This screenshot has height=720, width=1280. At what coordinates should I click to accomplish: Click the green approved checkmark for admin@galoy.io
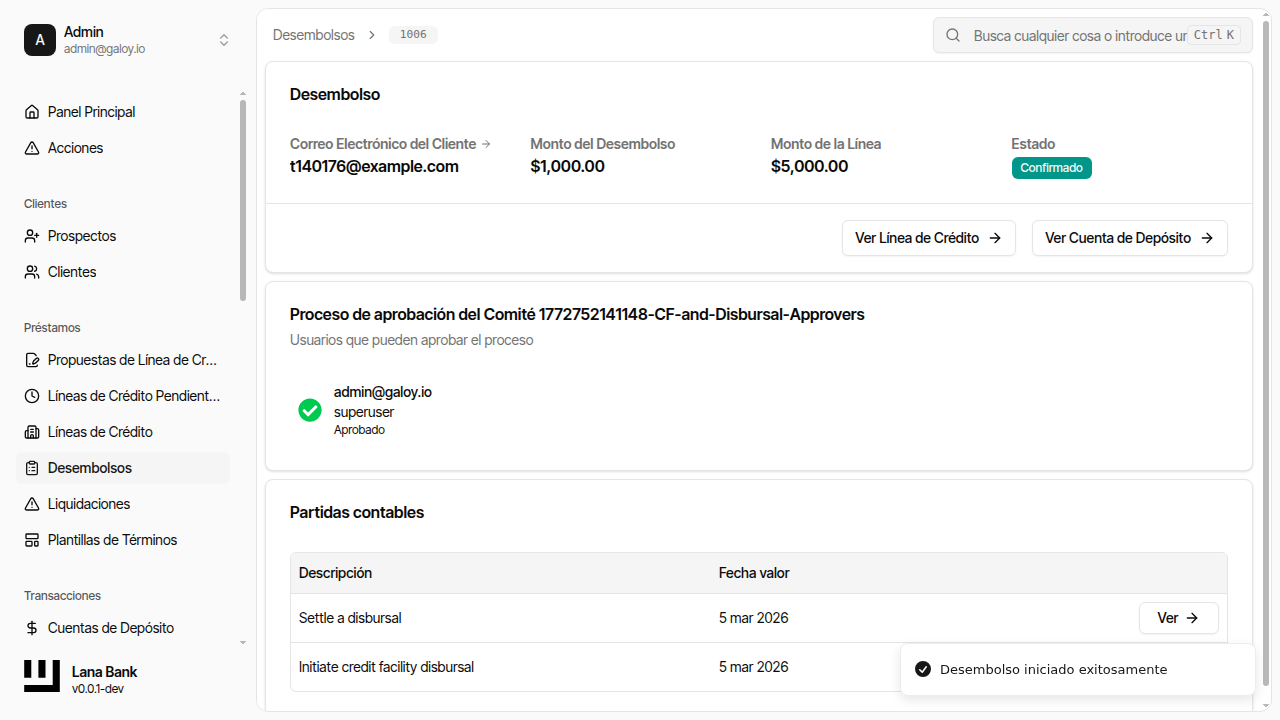310,410
